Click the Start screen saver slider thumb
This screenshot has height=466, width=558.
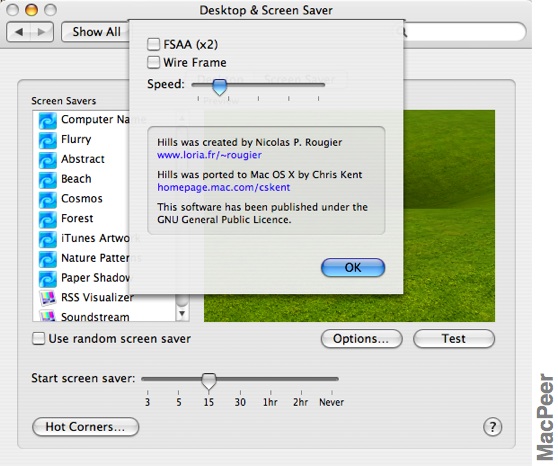point(209,381)
